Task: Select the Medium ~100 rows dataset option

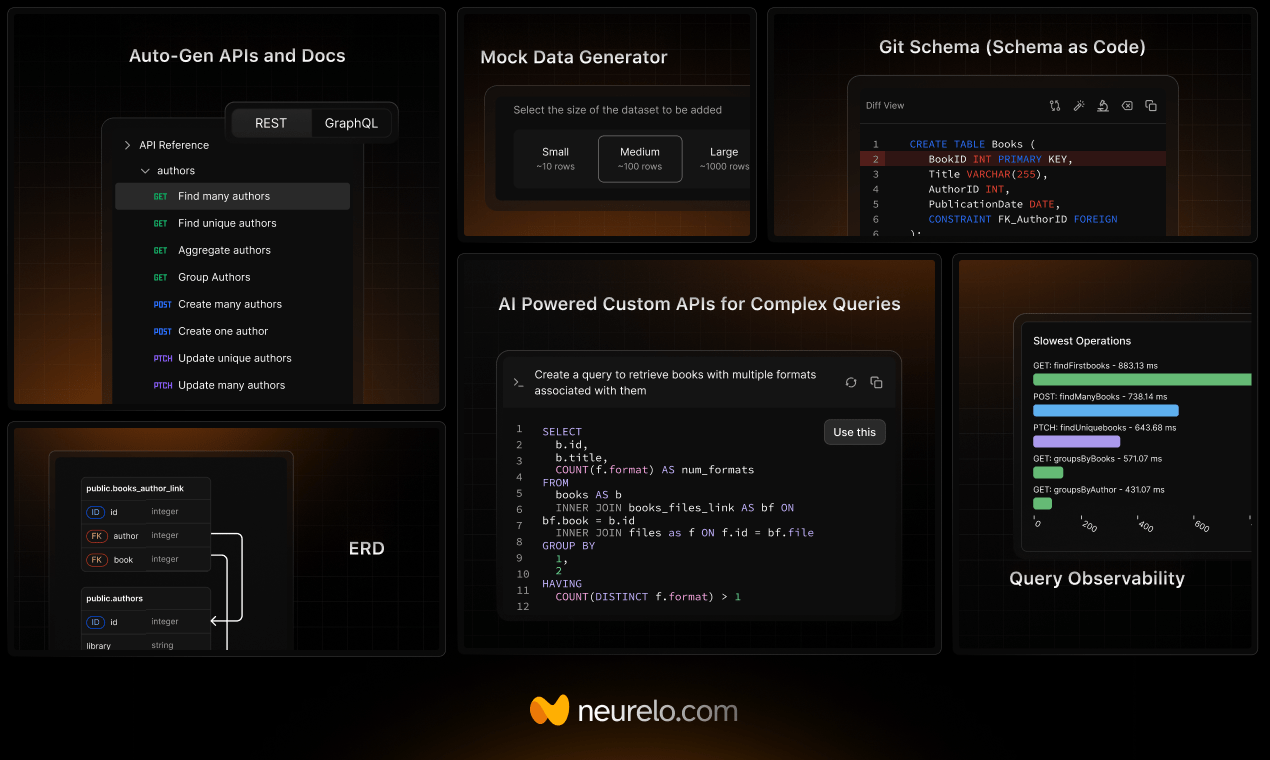Action: (640, 159)
